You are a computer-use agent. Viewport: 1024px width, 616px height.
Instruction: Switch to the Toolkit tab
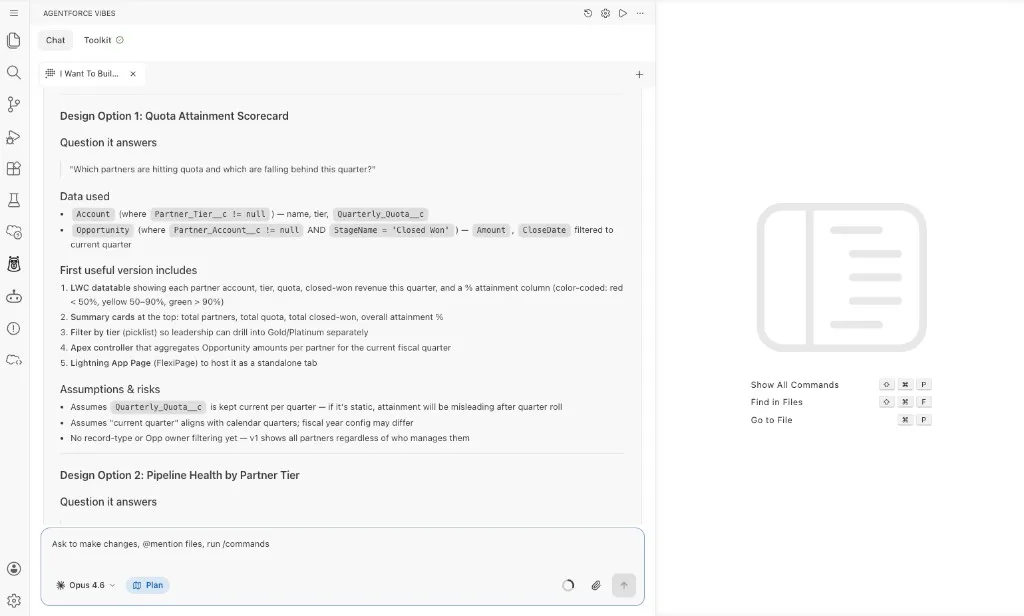[103, 40]
